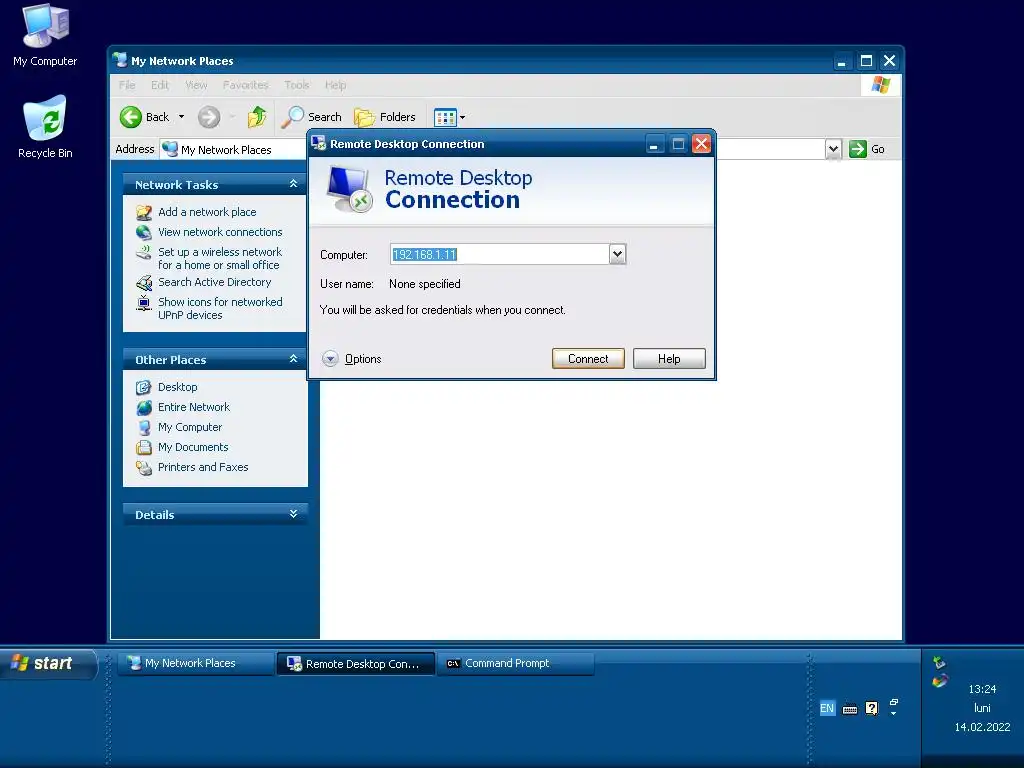Go to Desktop in Other Places
This screenshot has height=768, width=1024.
(178, 387)
